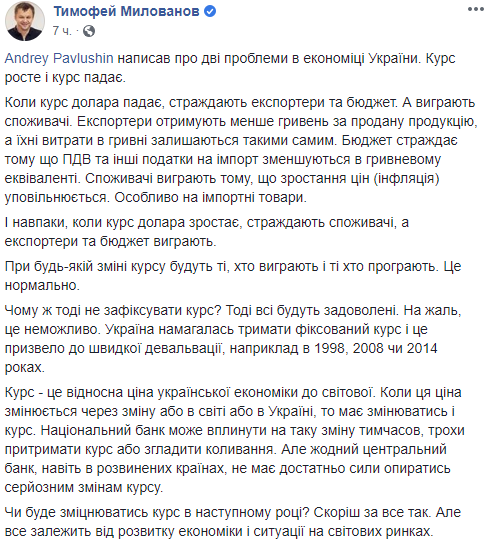This screenshot has height=542, width=492.
Task: Click the word "ПДВ" in the post
Action: [x=77, y=159]
